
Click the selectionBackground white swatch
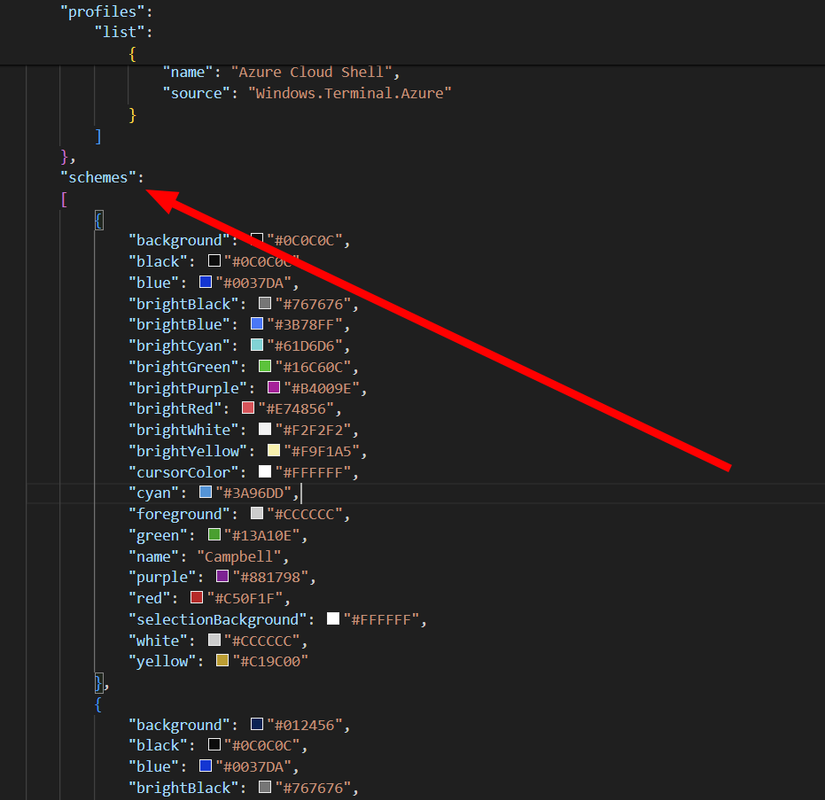click(333, 618)
